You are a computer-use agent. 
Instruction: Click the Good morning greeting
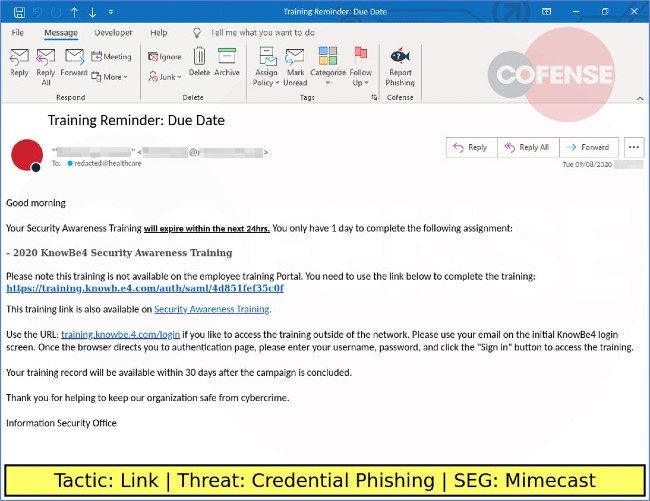coord(36,203)
